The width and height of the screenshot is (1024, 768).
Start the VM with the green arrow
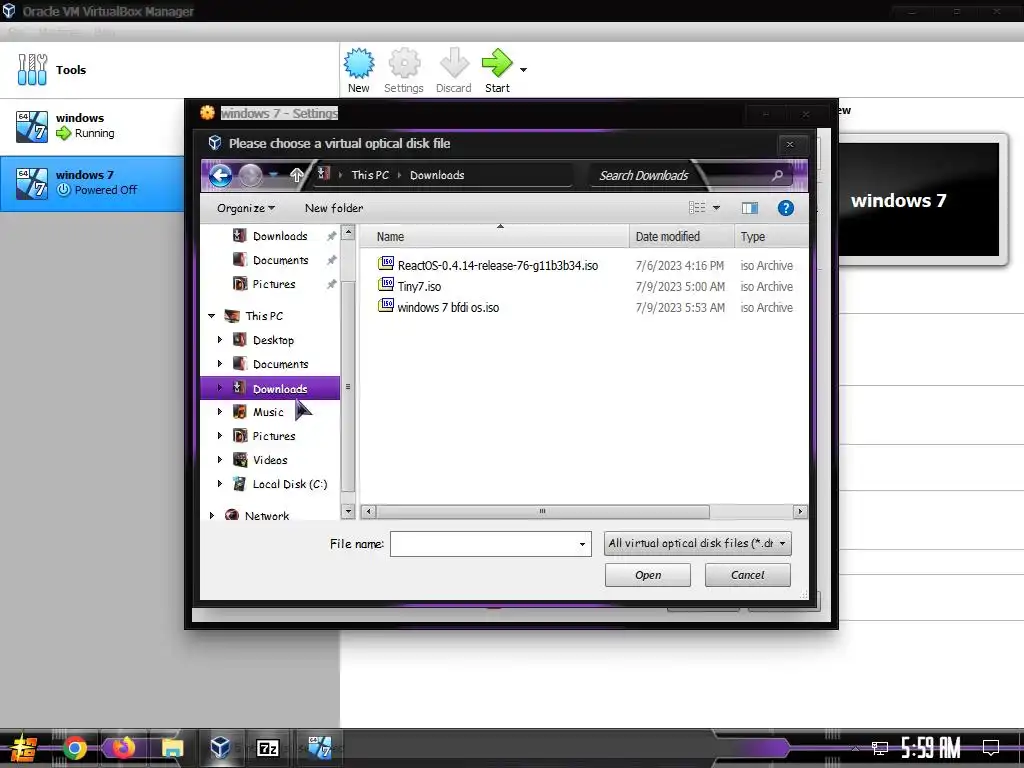pos(497,71)
